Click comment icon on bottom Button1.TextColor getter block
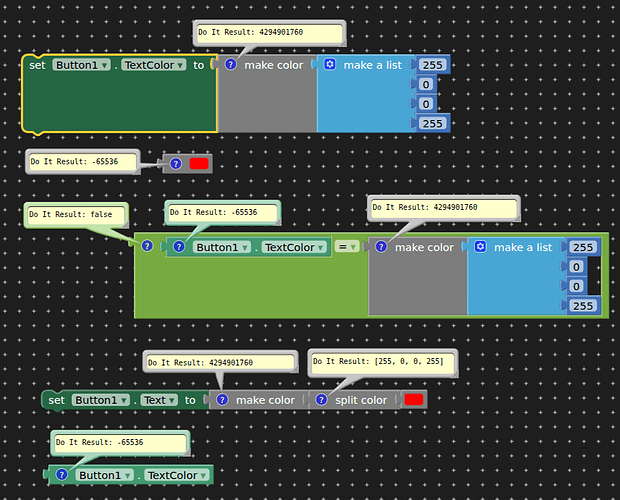This screenshot has width=620, height=500. 61,475
